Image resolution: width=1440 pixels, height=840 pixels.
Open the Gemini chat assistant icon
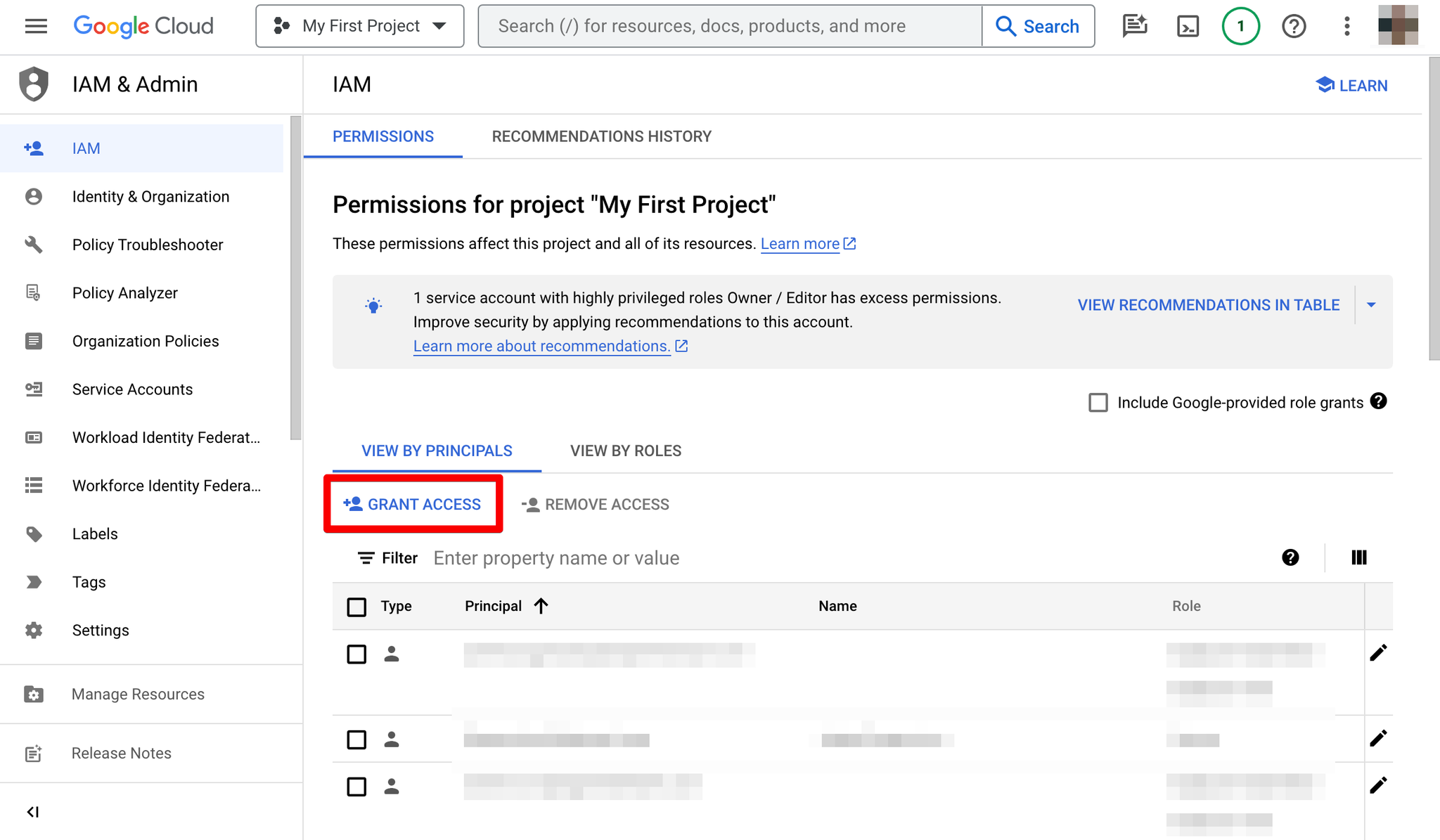coord(1135,26)
